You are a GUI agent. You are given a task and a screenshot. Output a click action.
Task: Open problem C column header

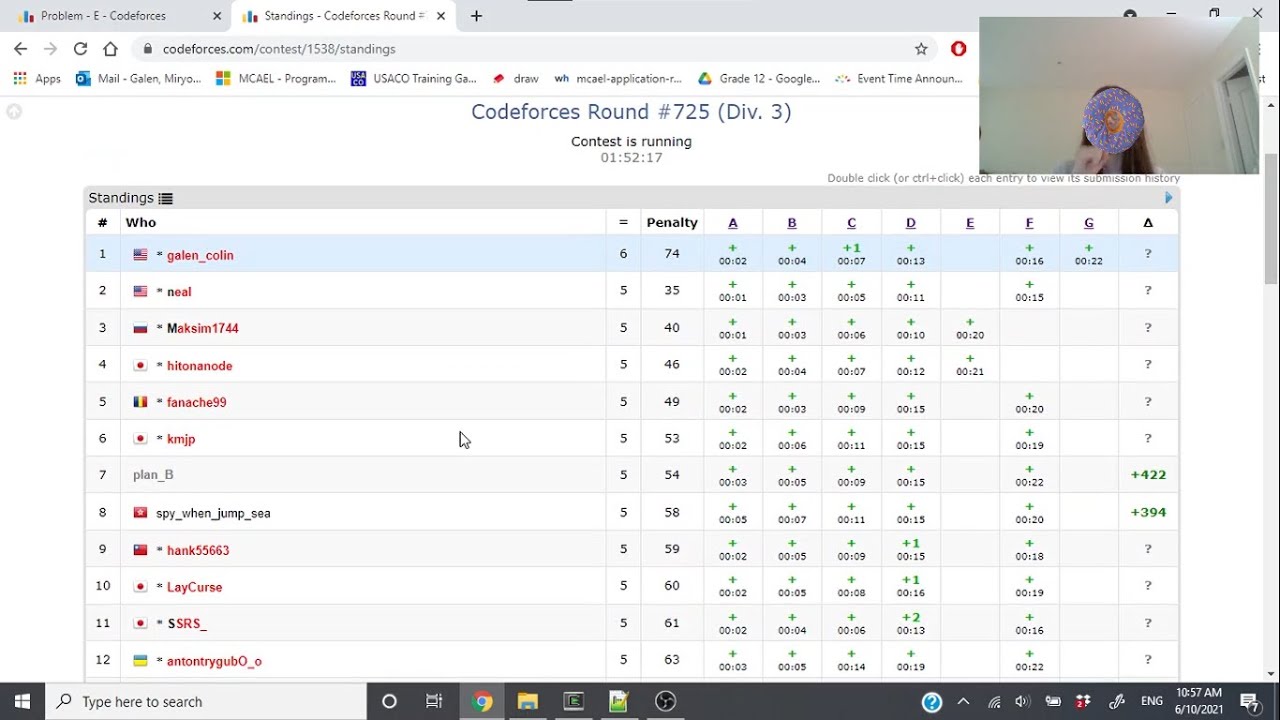coord(851,222)
